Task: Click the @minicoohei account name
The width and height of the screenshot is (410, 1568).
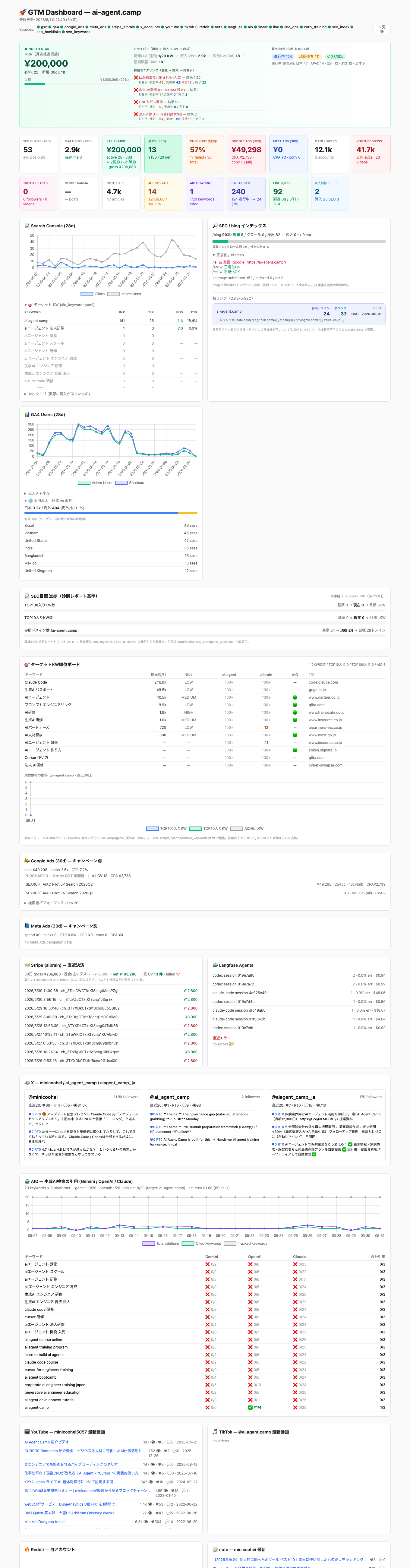Action: (x=43, y=1097)
